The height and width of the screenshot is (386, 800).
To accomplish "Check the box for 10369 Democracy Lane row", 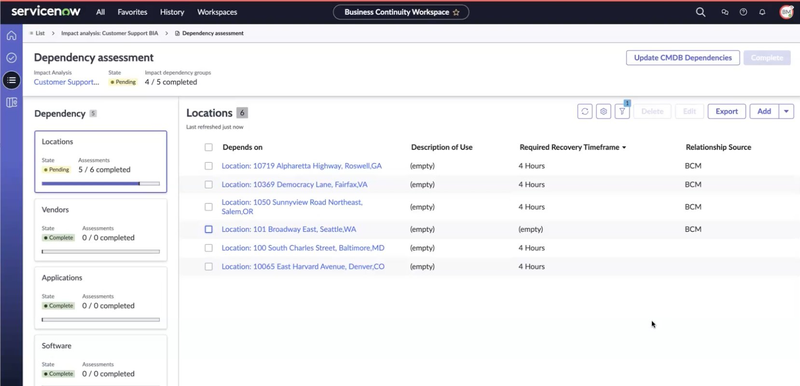I will pyautogui.click(x=208, y=185).
